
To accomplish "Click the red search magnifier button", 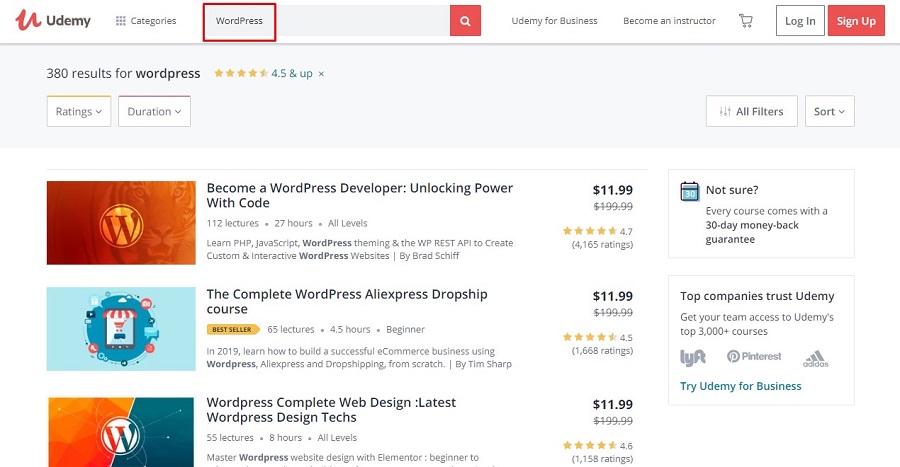I will click(465, 21).
